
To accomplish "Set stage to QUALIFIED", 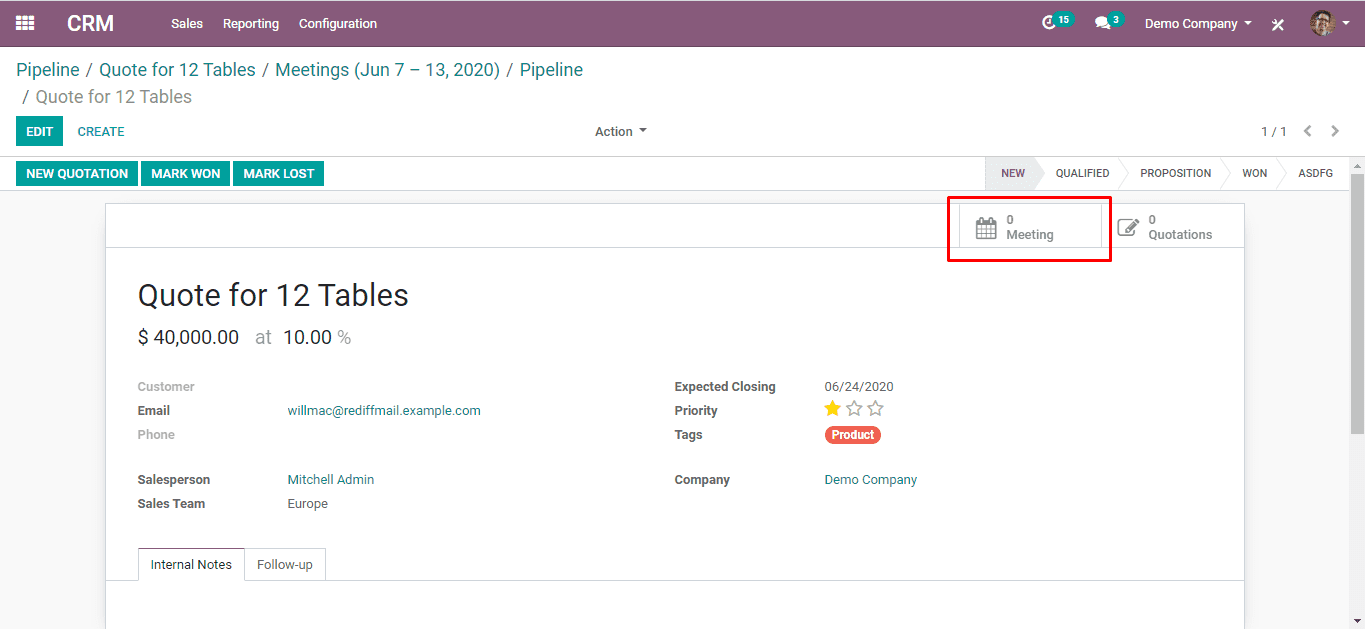I will (x=1082, y=173).
